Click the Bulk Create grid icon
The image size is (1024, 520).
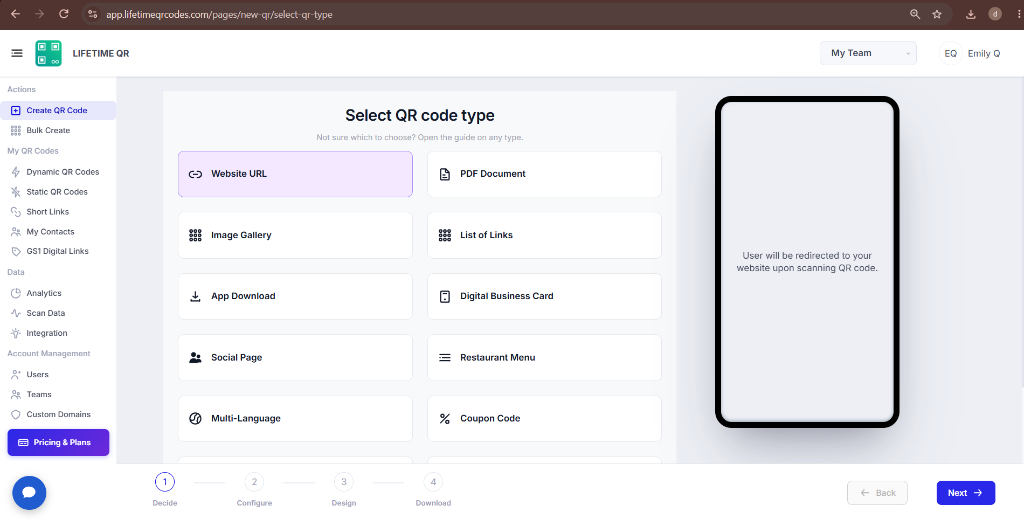[16, 131]
